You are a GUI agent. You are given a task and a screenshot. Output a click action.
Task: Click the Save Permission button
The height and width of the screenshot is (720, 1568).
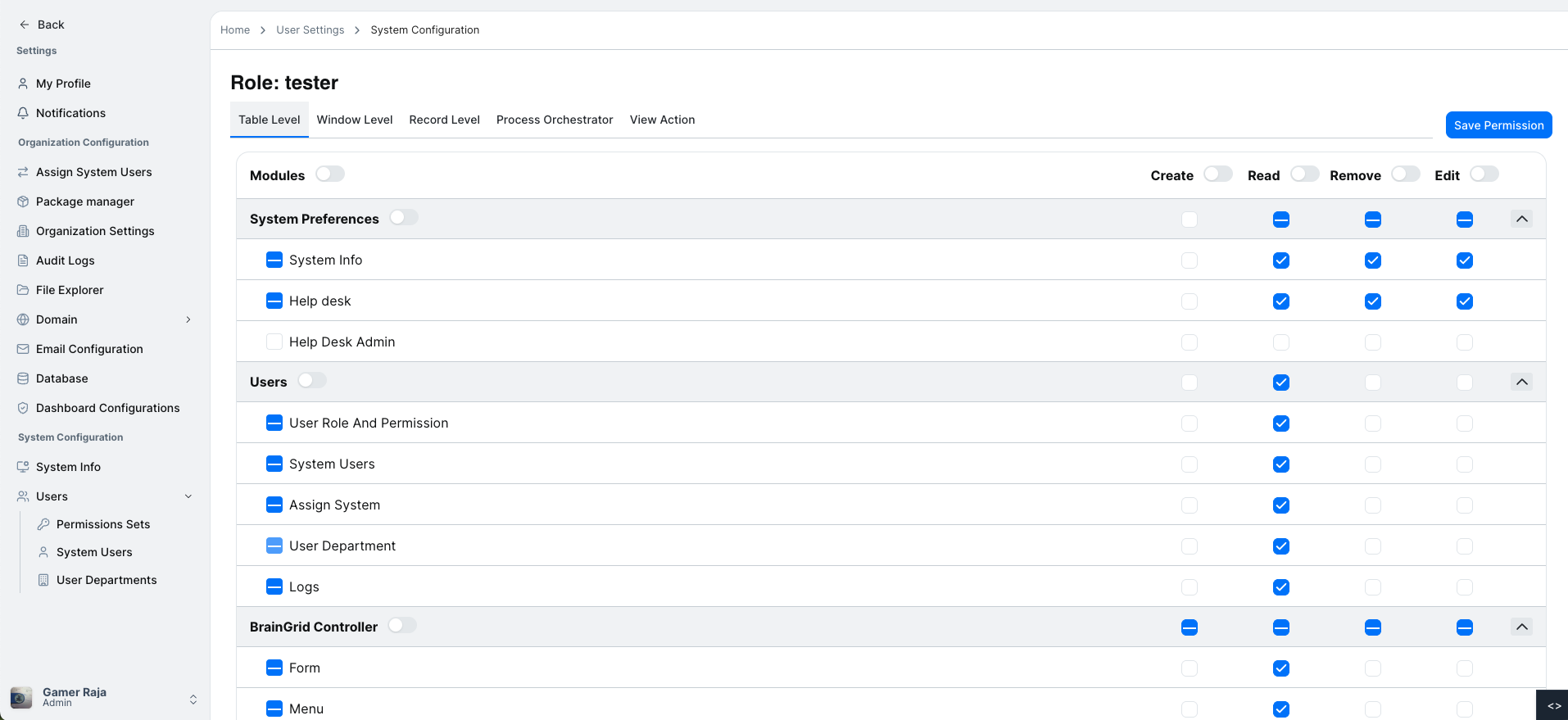[1498, 125]
